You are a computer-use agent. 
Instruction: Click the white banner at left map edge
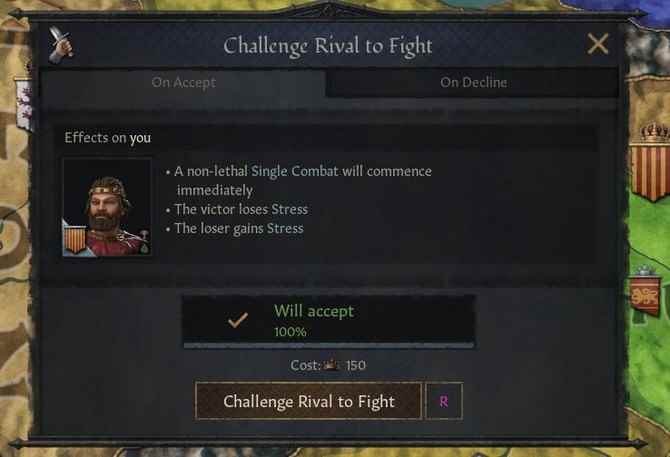pos(24,104)
